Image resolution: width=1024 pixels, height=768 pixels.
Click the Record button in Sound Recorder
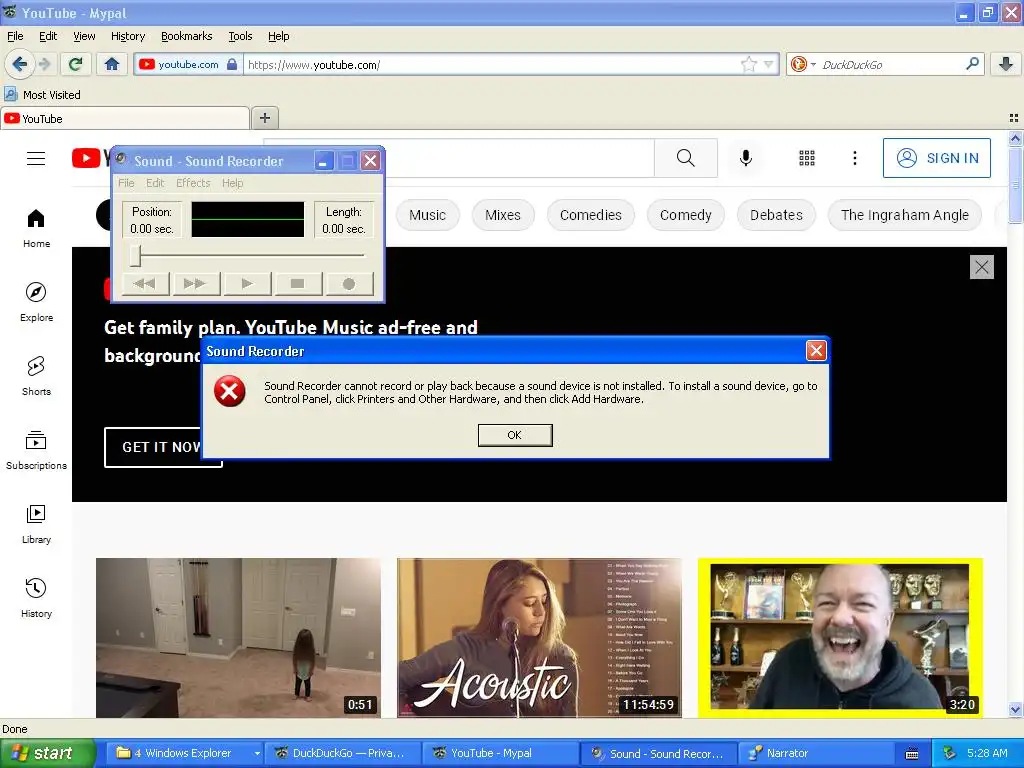[349, 283]
